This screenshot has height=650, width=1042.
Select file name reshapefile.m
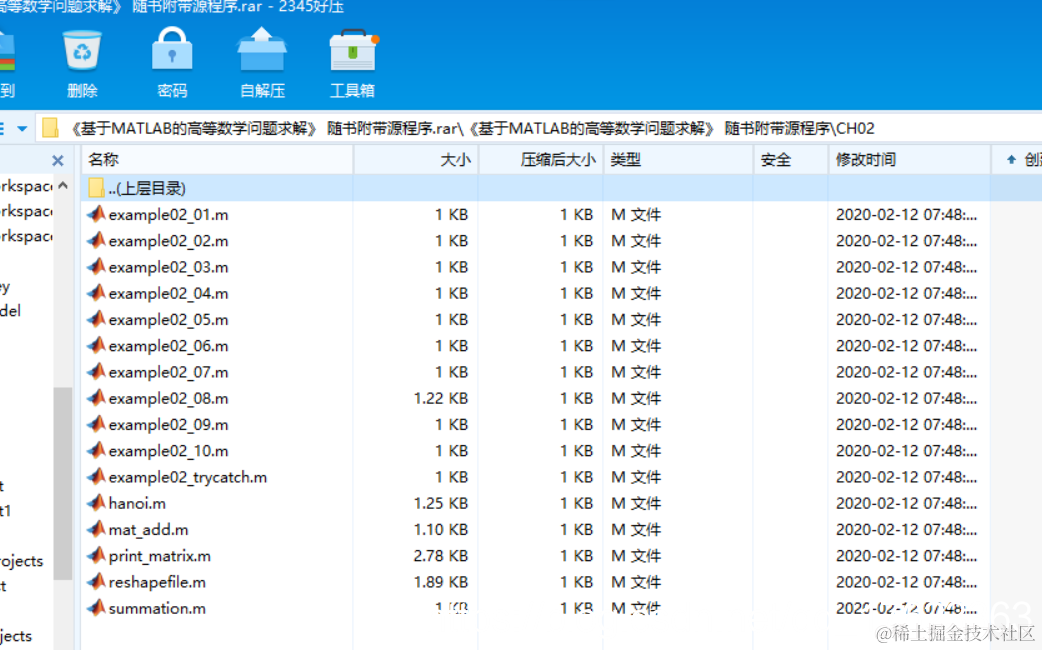click(x=157, y=582)
